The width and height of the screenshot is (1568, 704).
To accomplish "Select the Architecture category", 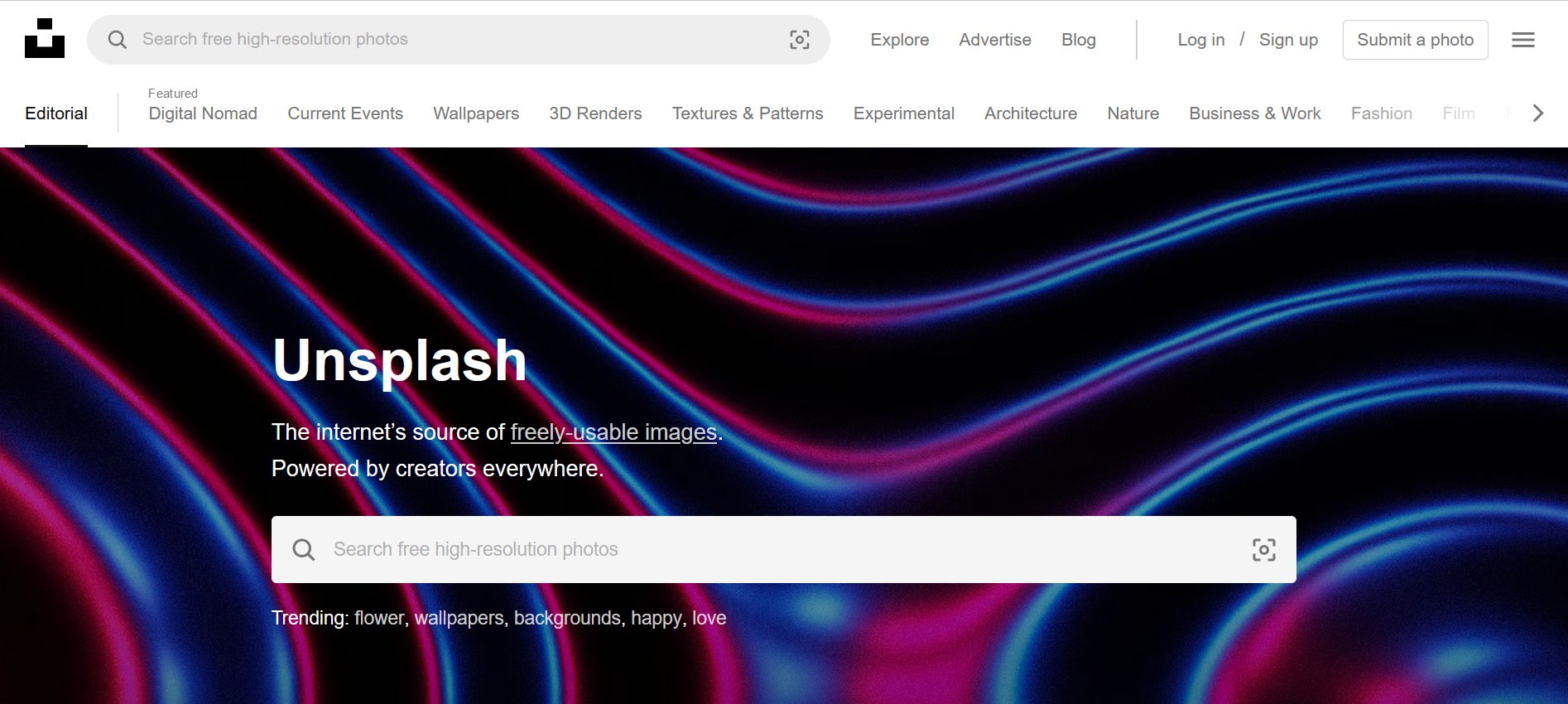I will (x=1030, y=113).
